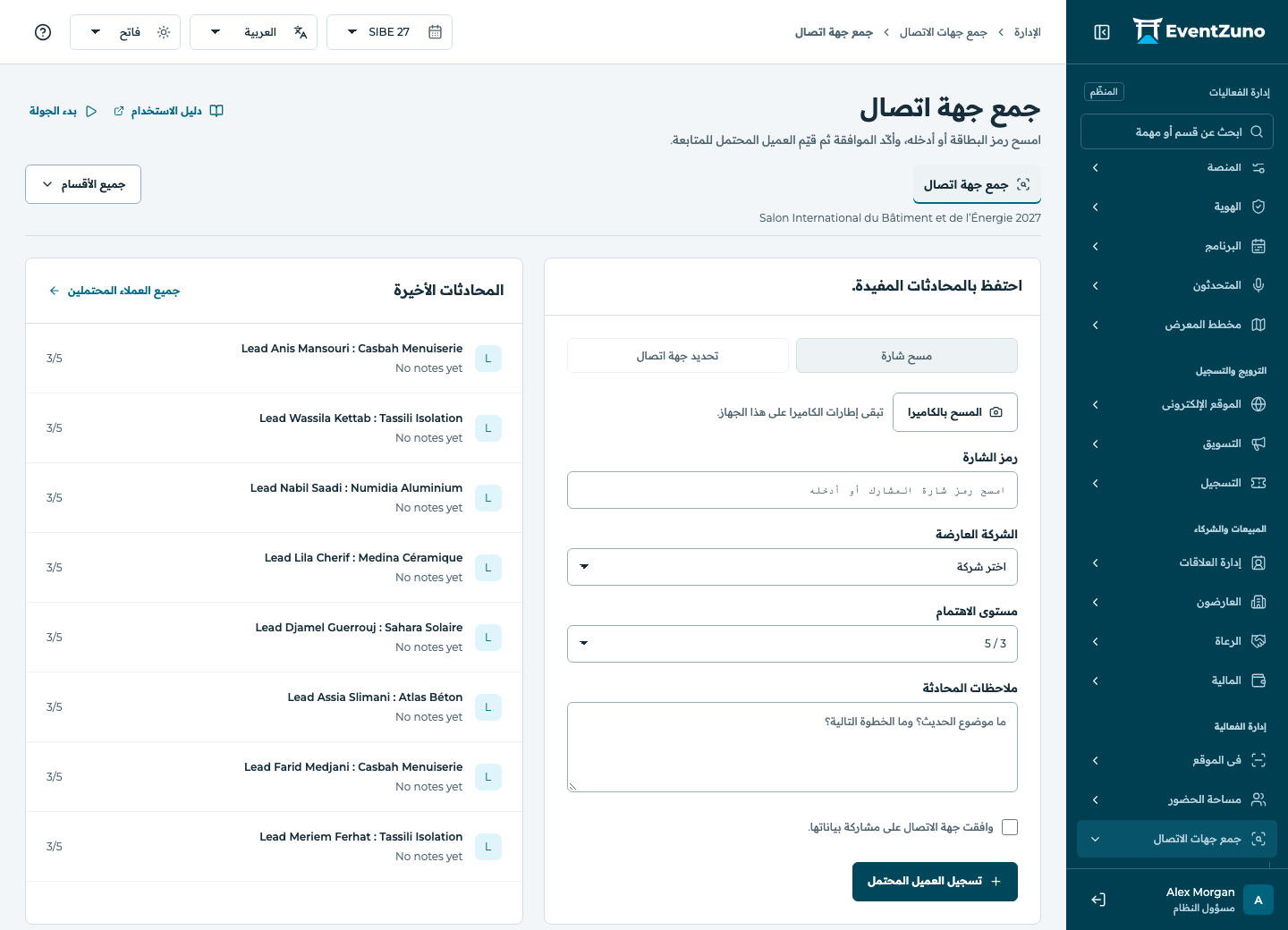Expand the مساحة الحضور sidebar item
This screenshot has height=930, width=1288.
tap(1177, 800)
